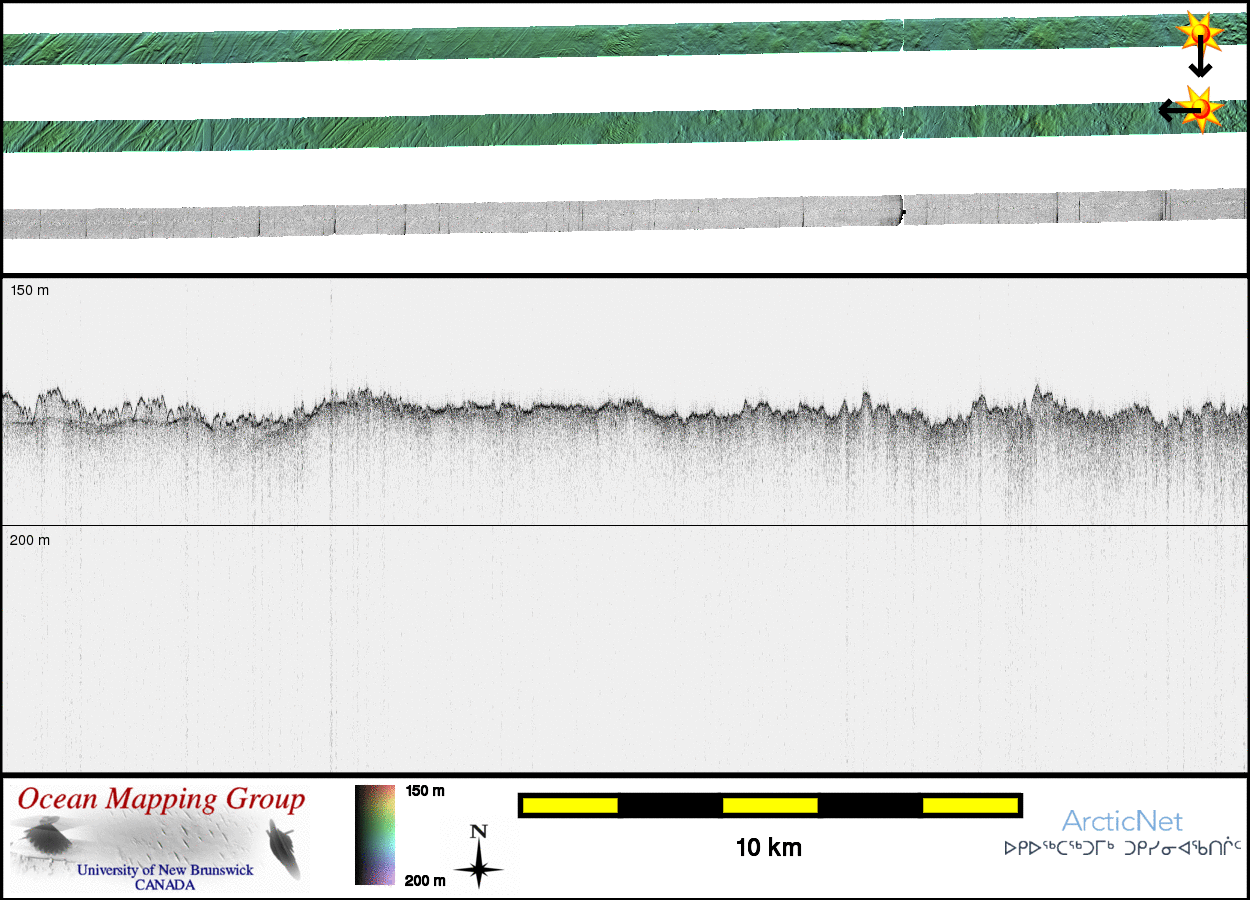Click the upper starburst marker on top strip
Viewport: 1250px width, 900px height.
pos(1200,32)
